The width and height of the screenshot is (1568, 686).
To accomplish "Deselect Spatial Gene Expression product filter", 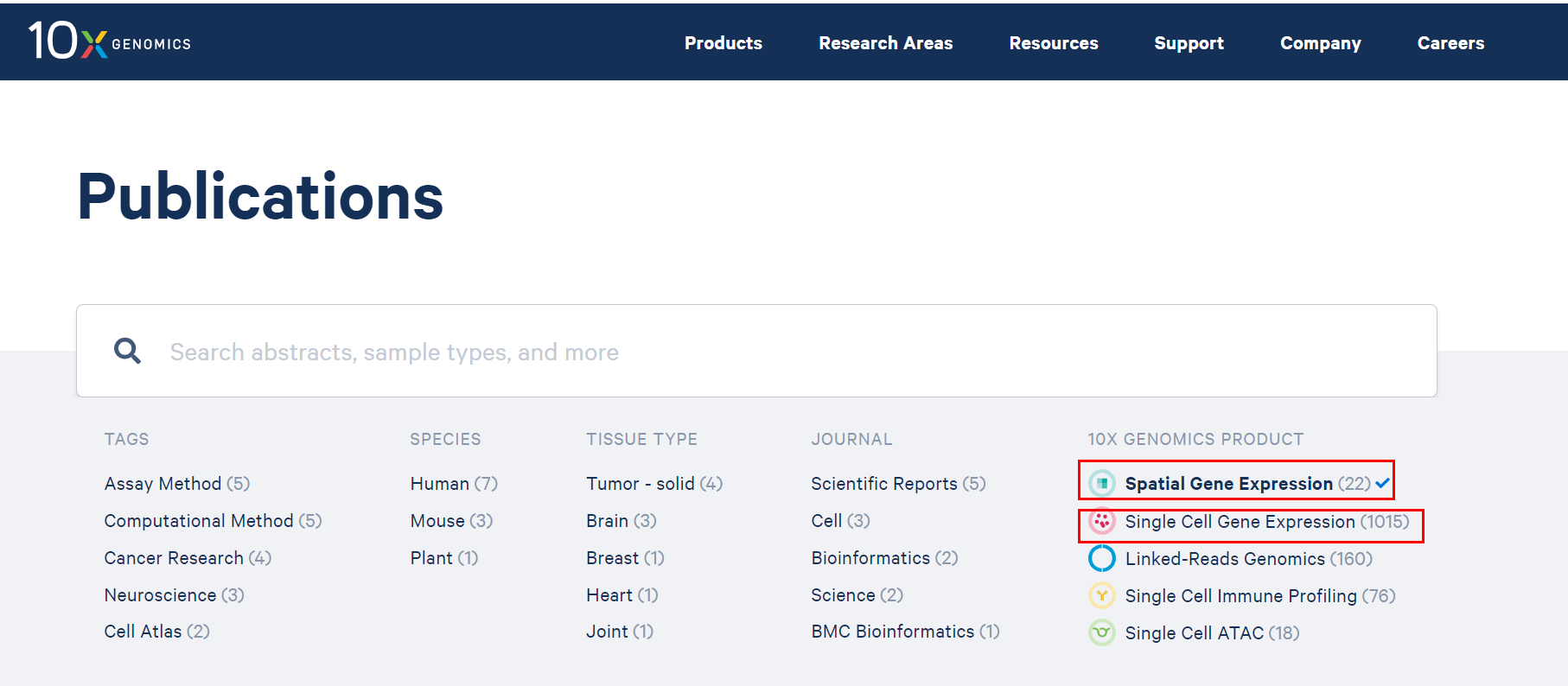I will pos(1247,484).
